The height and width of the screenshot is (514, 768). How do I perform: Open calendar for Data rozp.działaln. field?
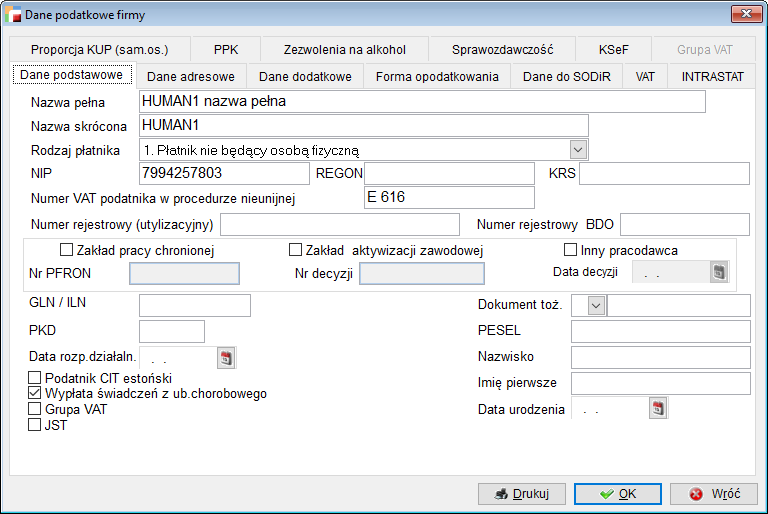(226, 357)
